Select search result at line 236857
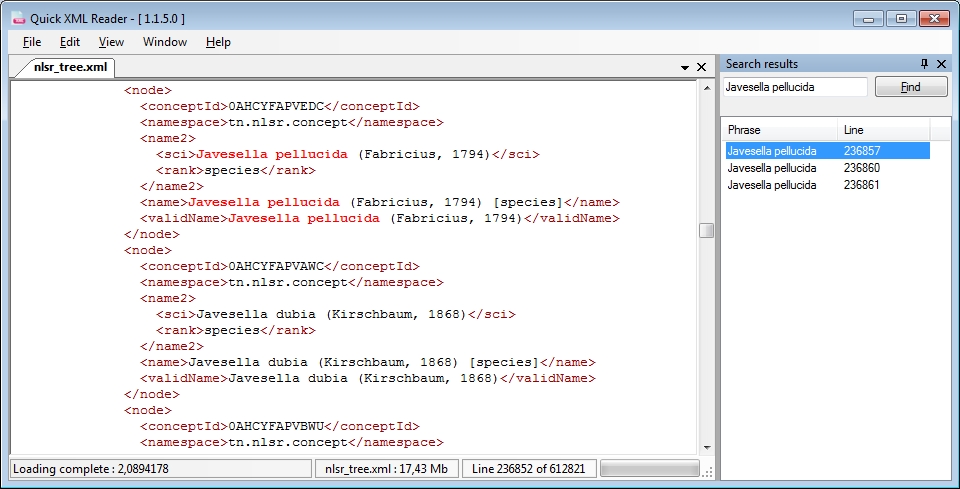960x489 pixels. [x=827, y=151]
